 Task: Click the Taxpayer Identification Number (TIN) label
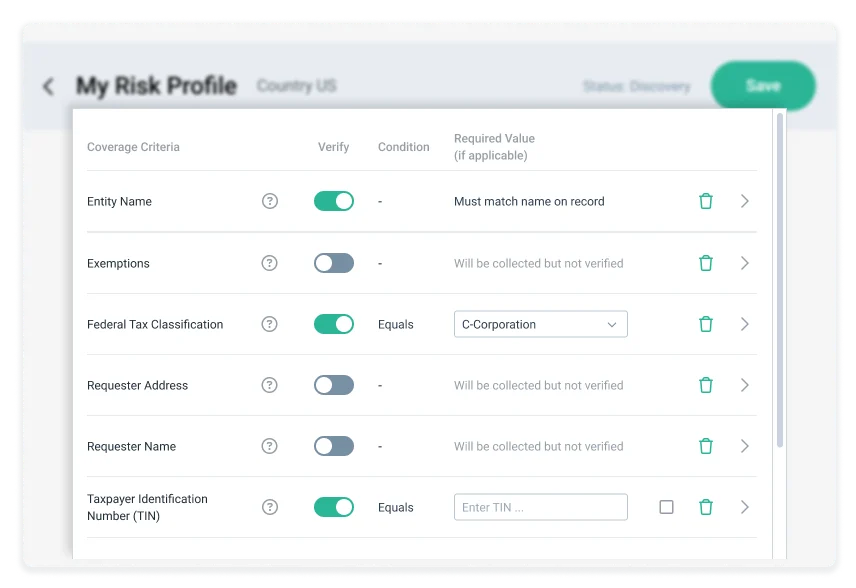147,507
